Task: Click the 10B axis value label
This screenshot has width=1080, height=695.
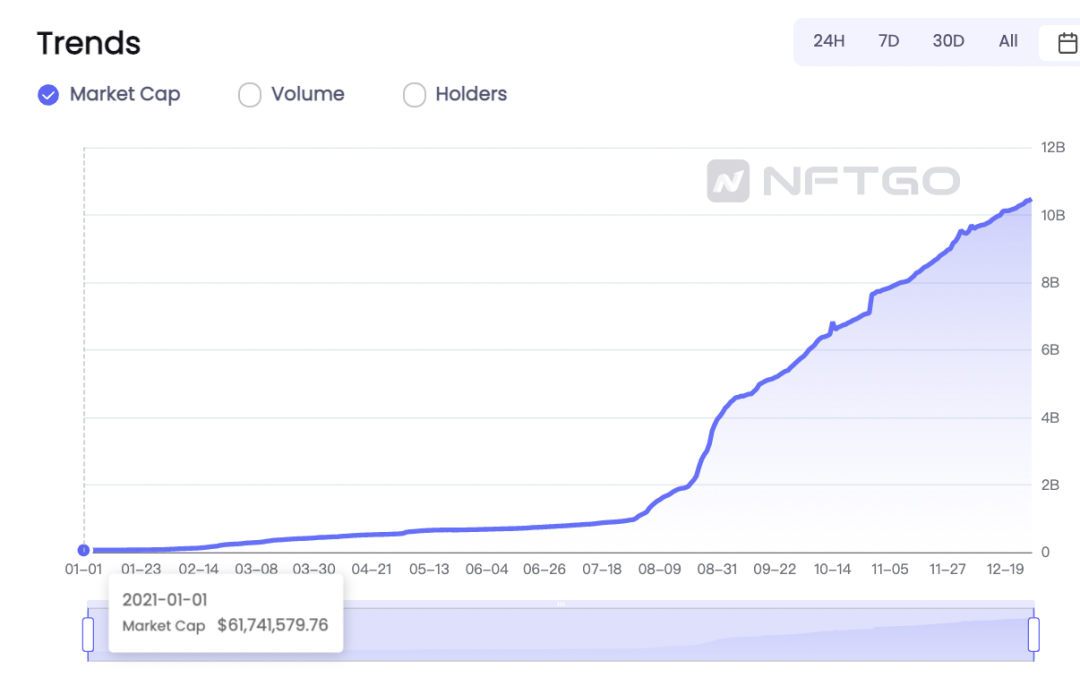Action: click(1053, 216)
